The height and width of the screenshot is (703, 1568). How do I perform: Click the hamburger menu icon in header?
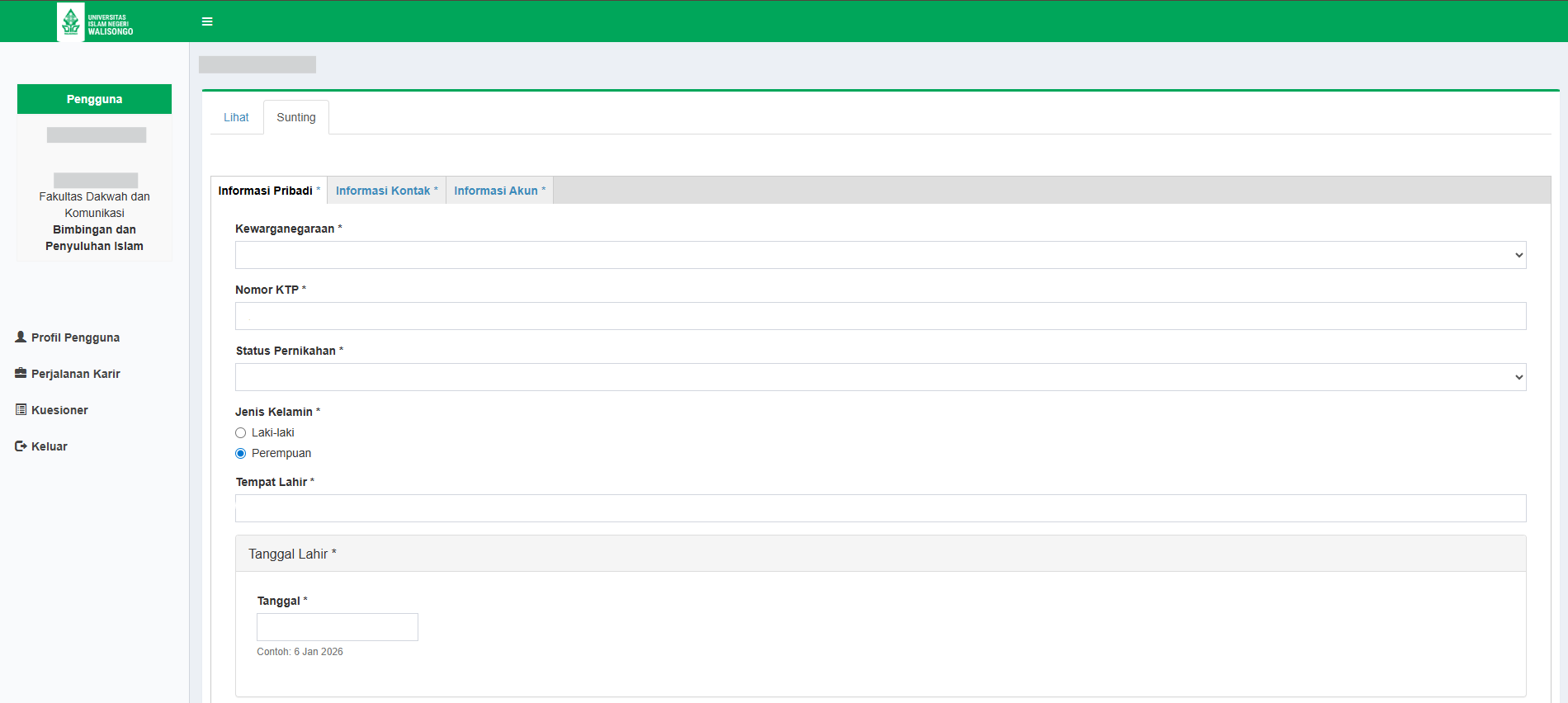[x=207, y=21]
